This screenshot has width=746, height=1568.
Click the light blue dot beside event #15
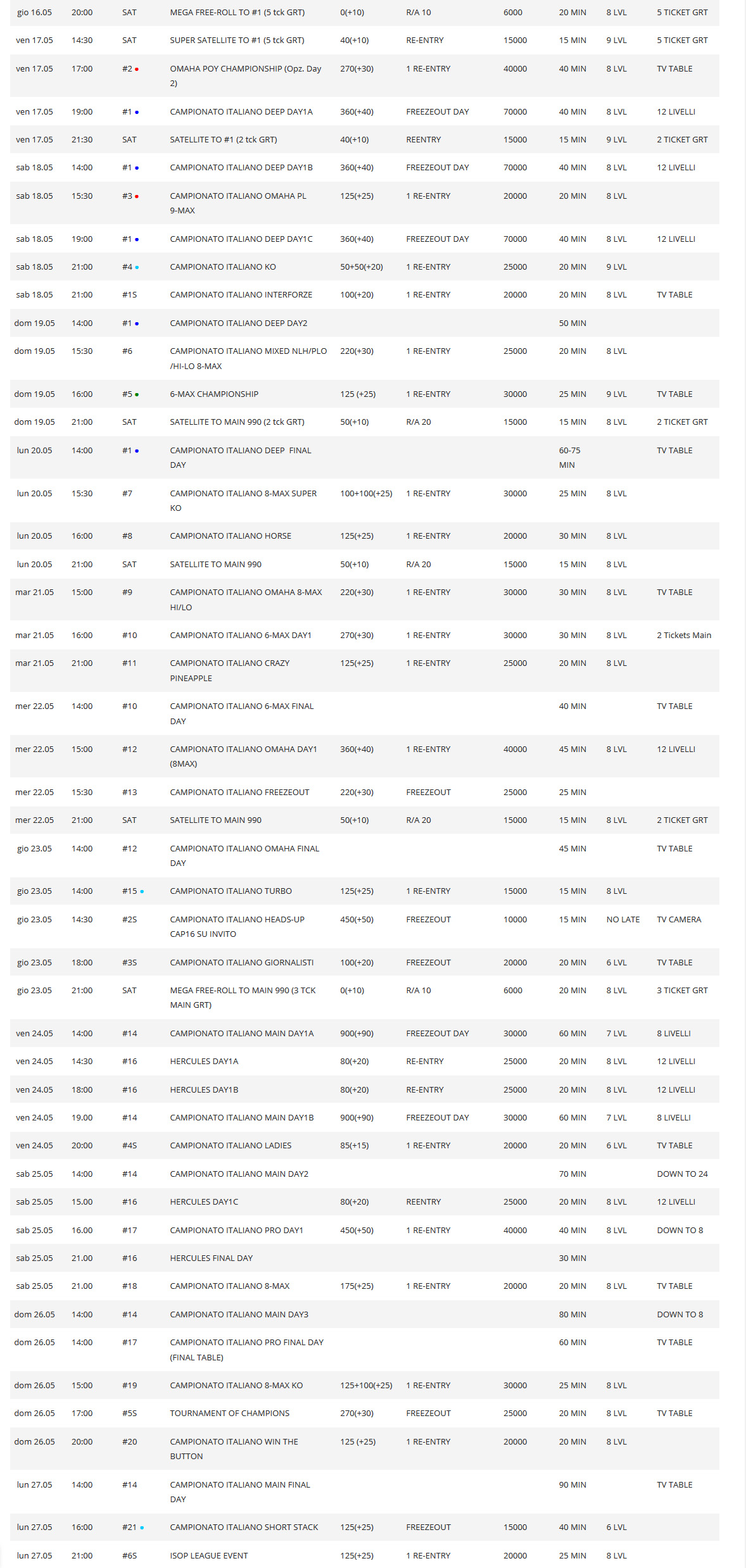(x=142, y=891)
